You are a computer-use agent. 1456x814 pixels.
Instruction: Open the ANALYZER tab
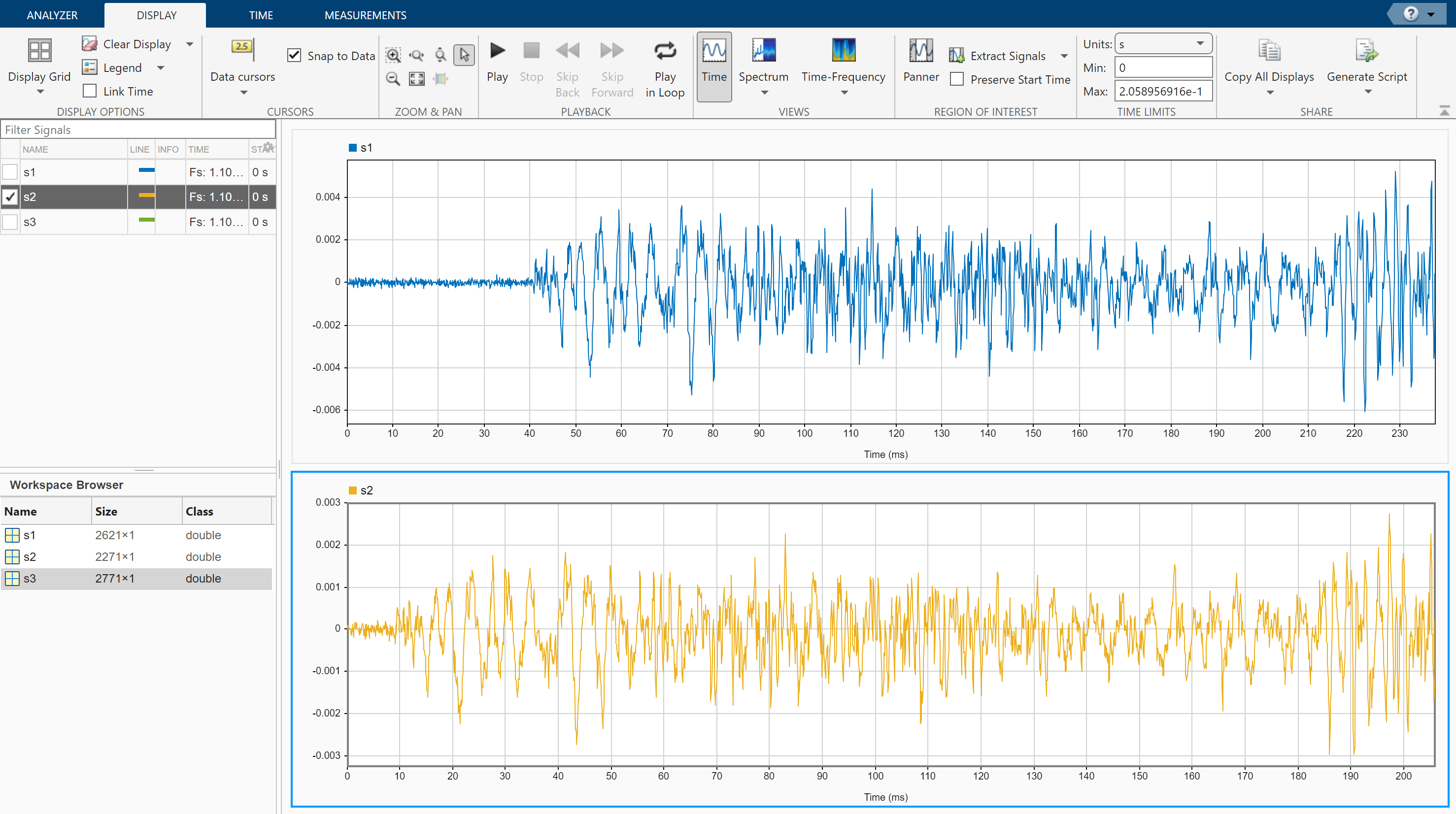click(x=52, y=15)
